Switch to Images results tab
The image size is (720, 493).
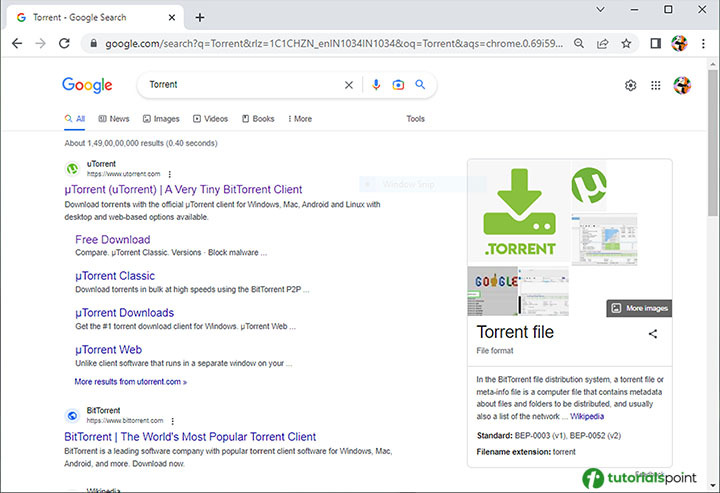161,119
